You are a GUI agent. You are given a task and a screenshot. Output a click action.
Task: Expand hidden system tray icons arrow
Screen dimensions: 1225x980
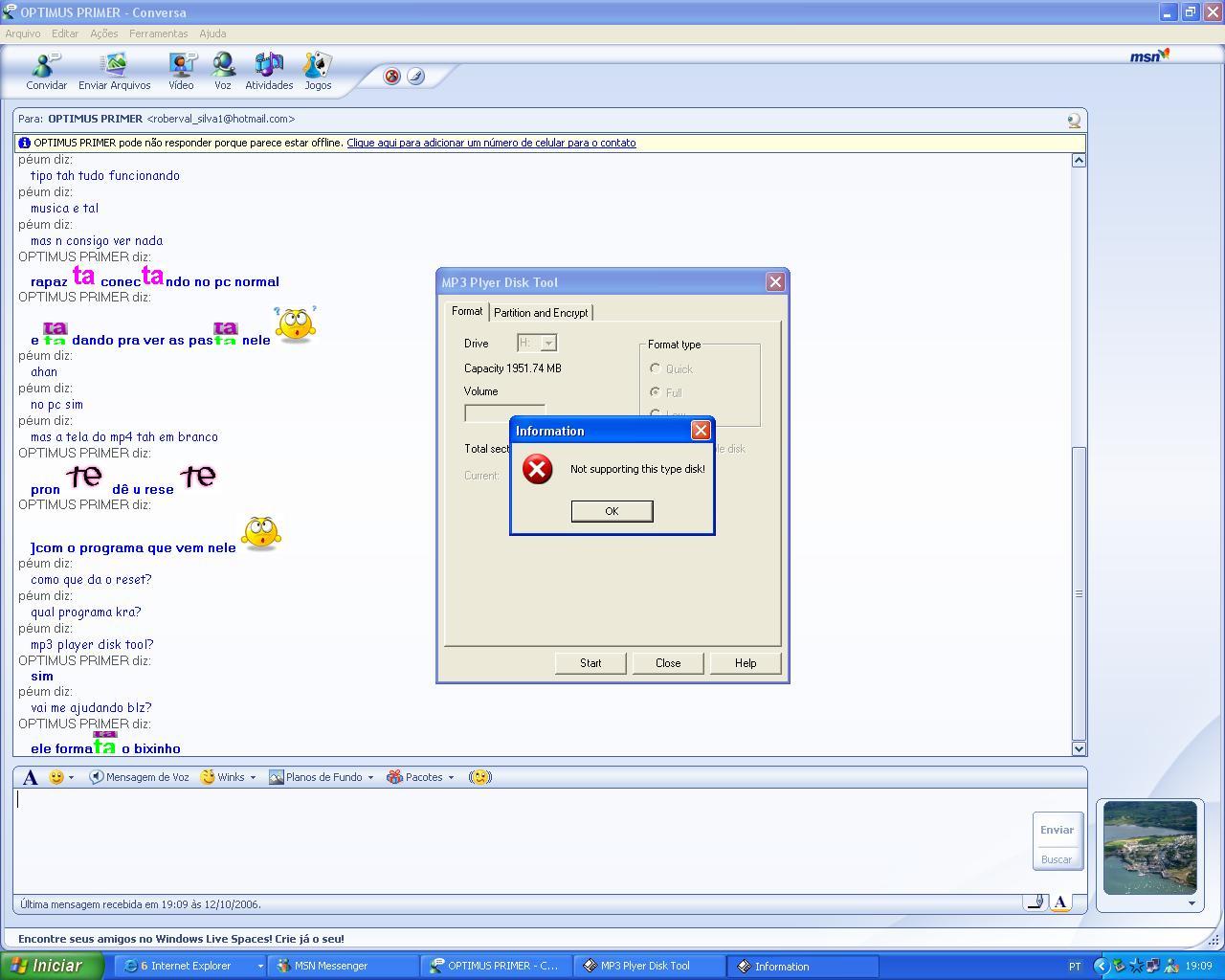[x=1101, y=966]
